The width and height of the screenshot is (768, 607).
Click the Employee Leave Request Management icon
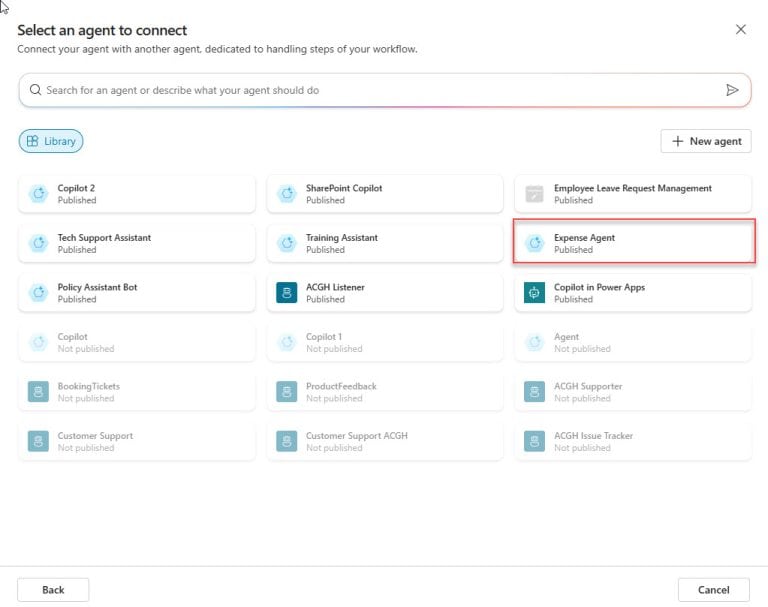click(x=535, y=194)
